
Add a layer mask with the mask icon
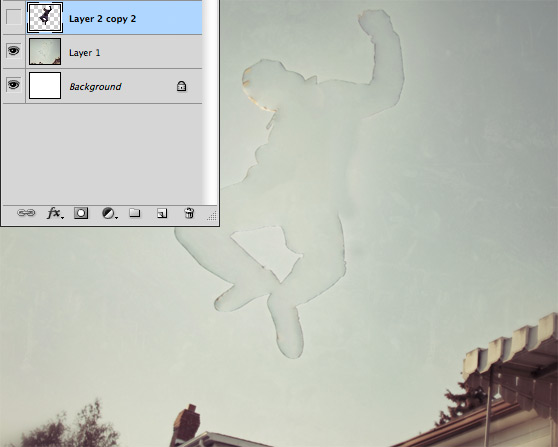81,213
